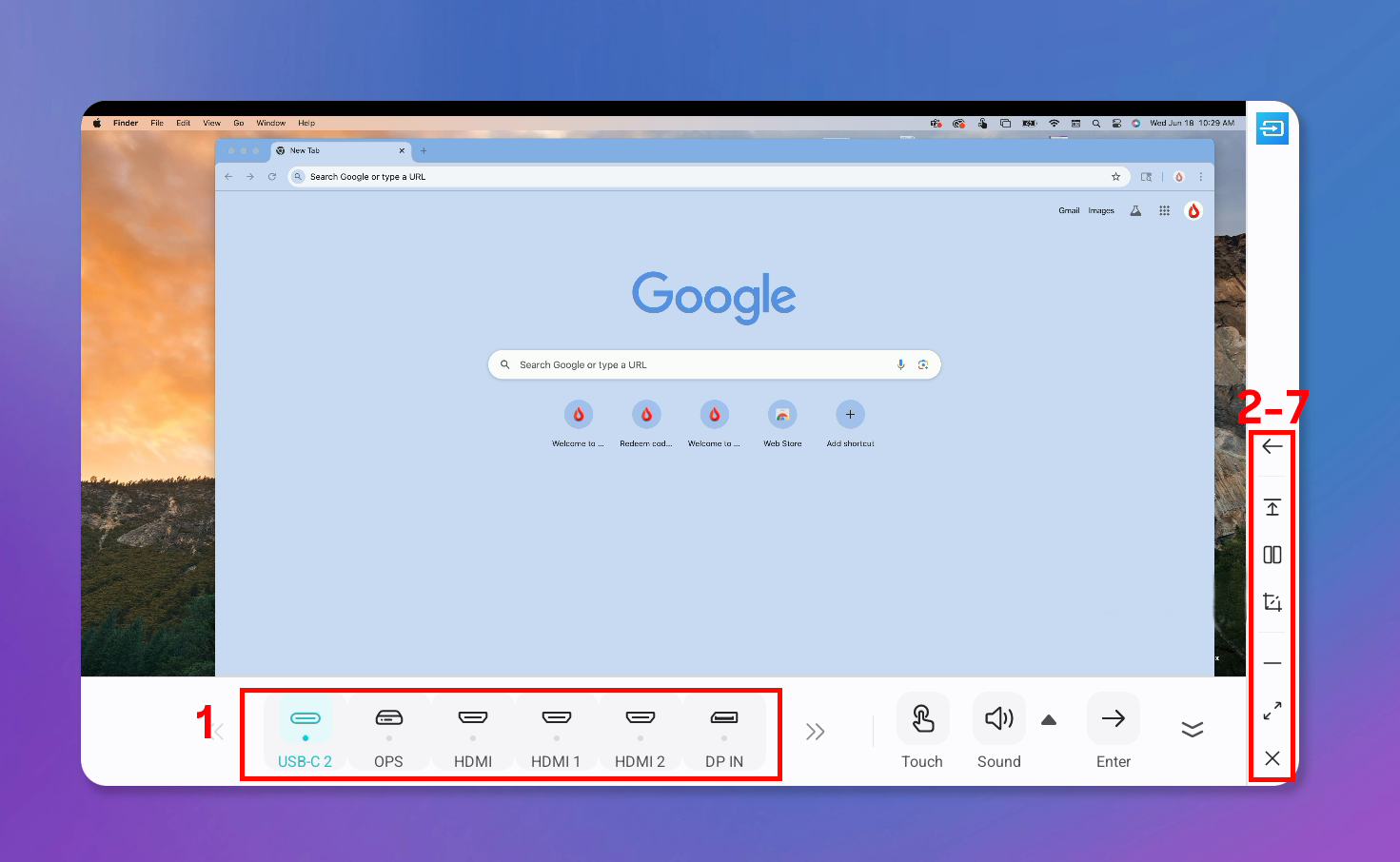Open Spotlight search in the menu bar
Screen dimensions: 1400x862
coord(1096,123)
